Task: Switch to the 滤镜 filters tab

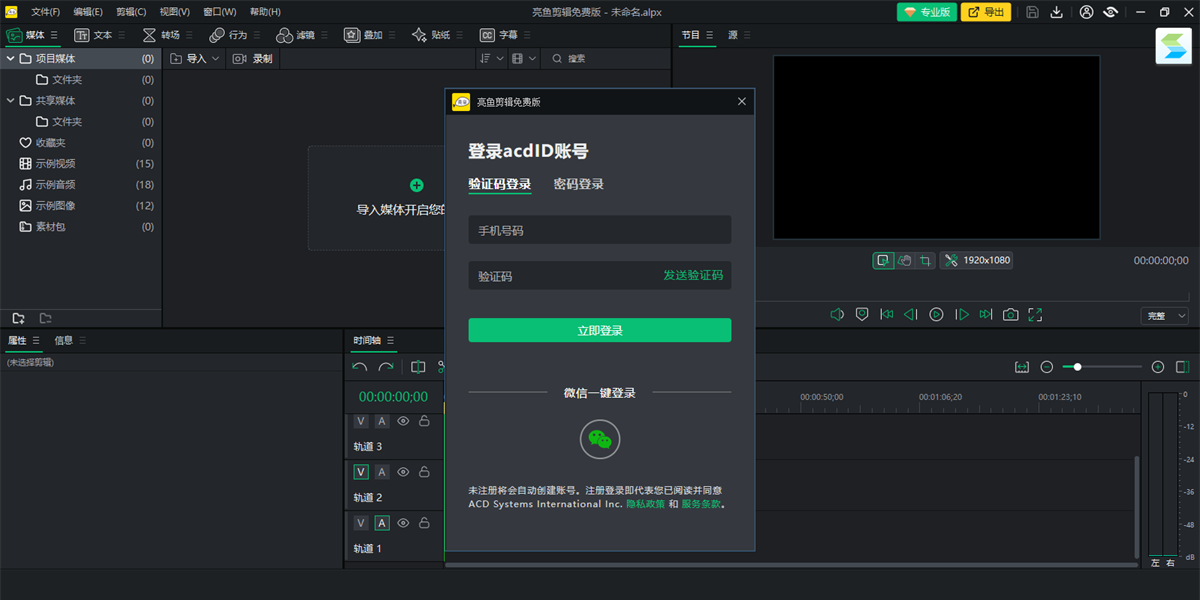Action: click(x=295, y=35)
